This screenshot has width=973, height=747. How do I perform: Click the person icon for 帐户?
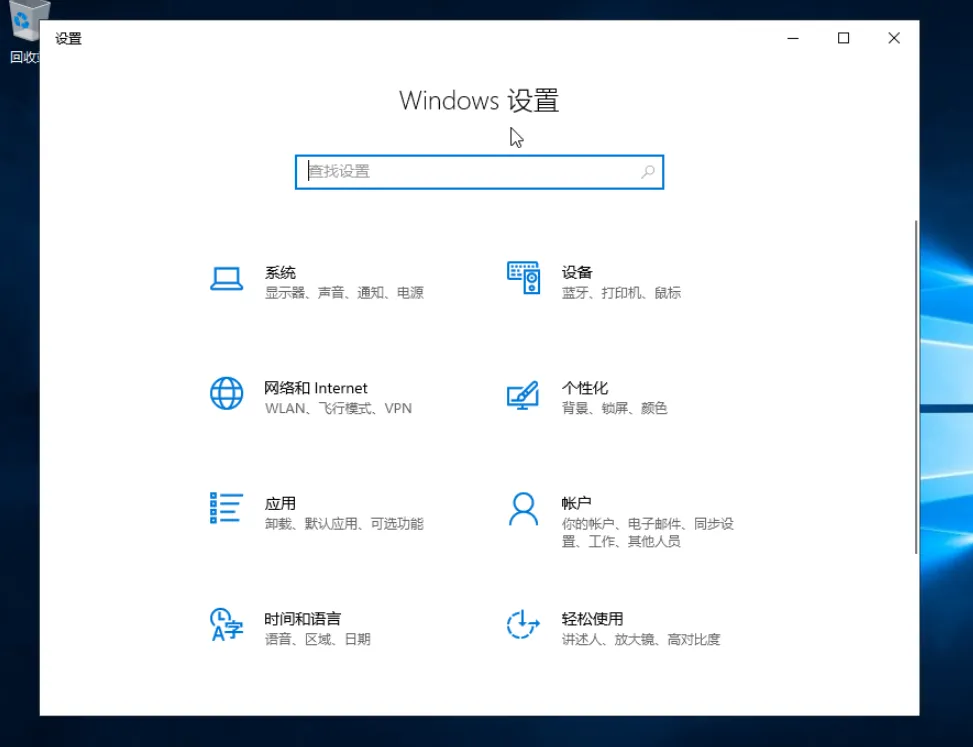[x=523, y=509]
